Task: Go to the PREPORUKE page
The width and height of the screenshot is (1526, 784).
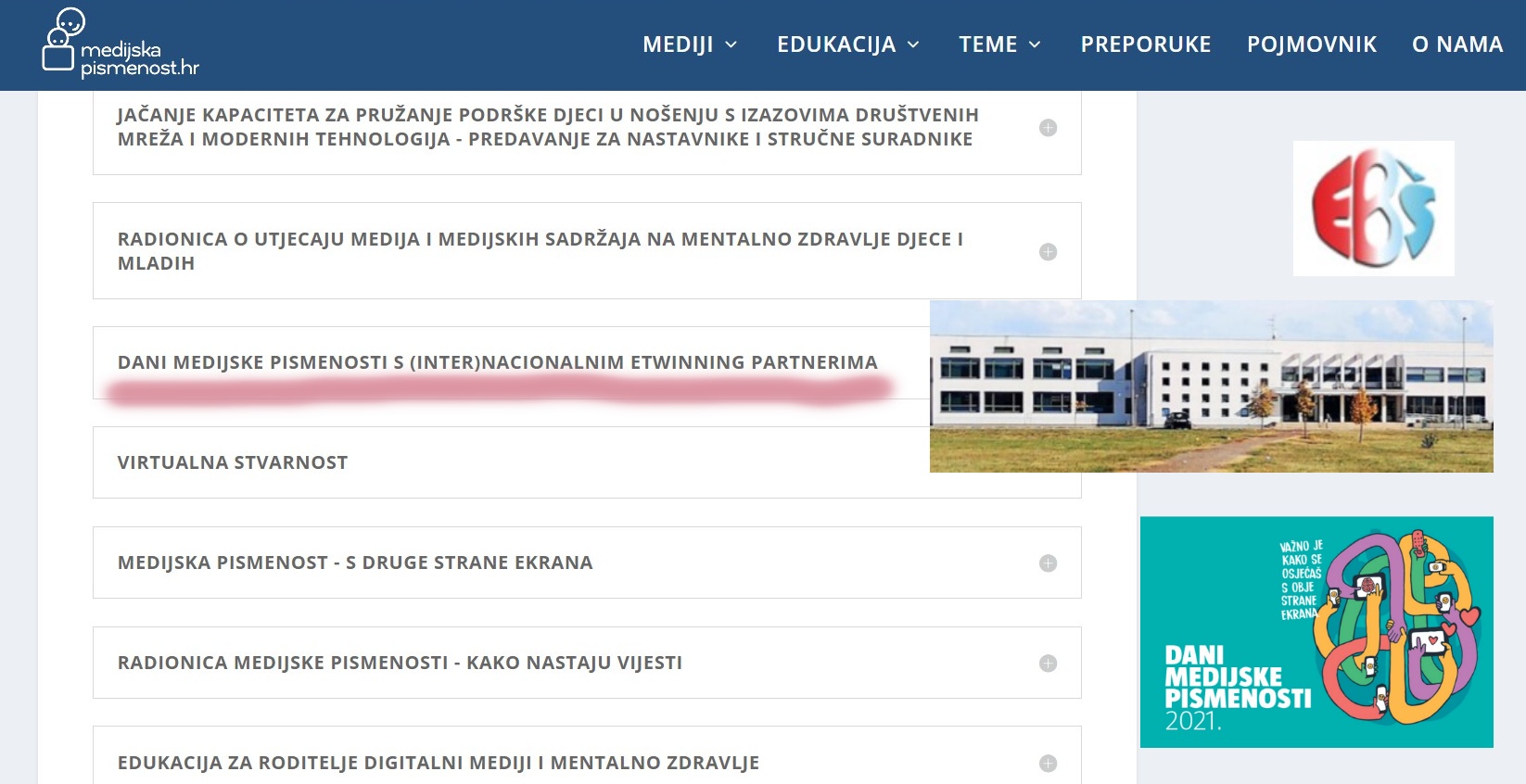Action: (x=1146, y=44)
